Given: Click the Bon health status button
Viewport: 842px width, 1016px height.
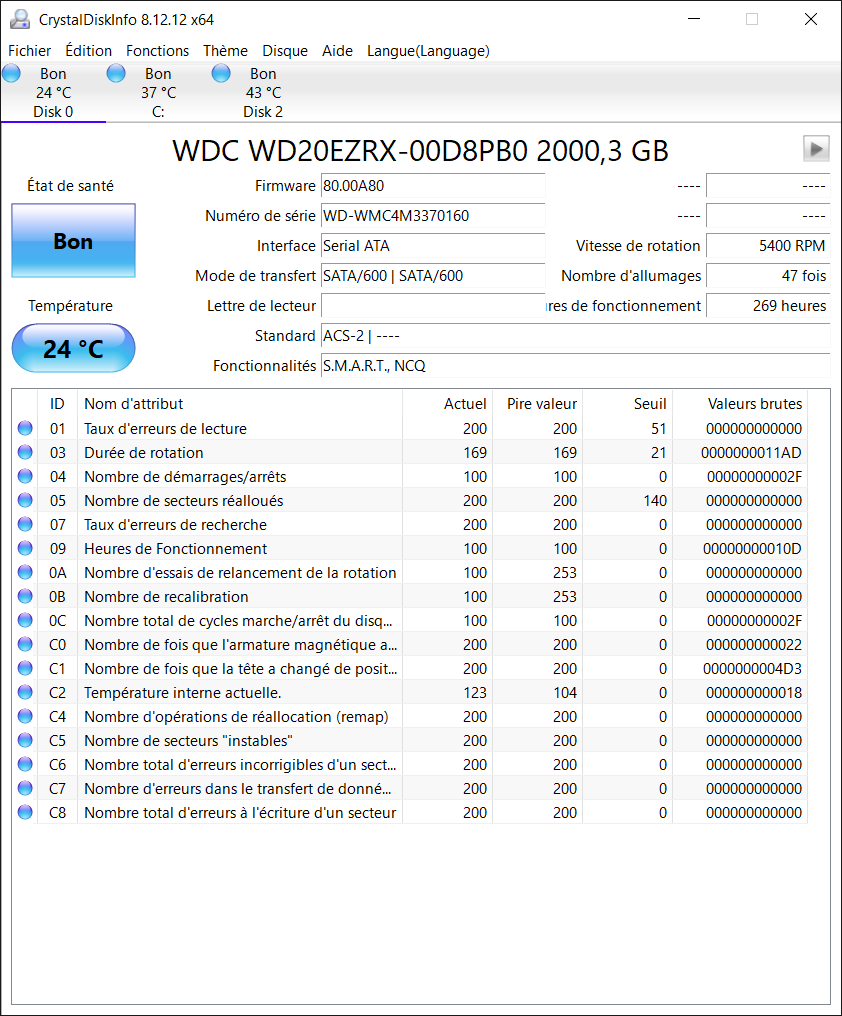Looking at the screenshot, I should point(73,241).
